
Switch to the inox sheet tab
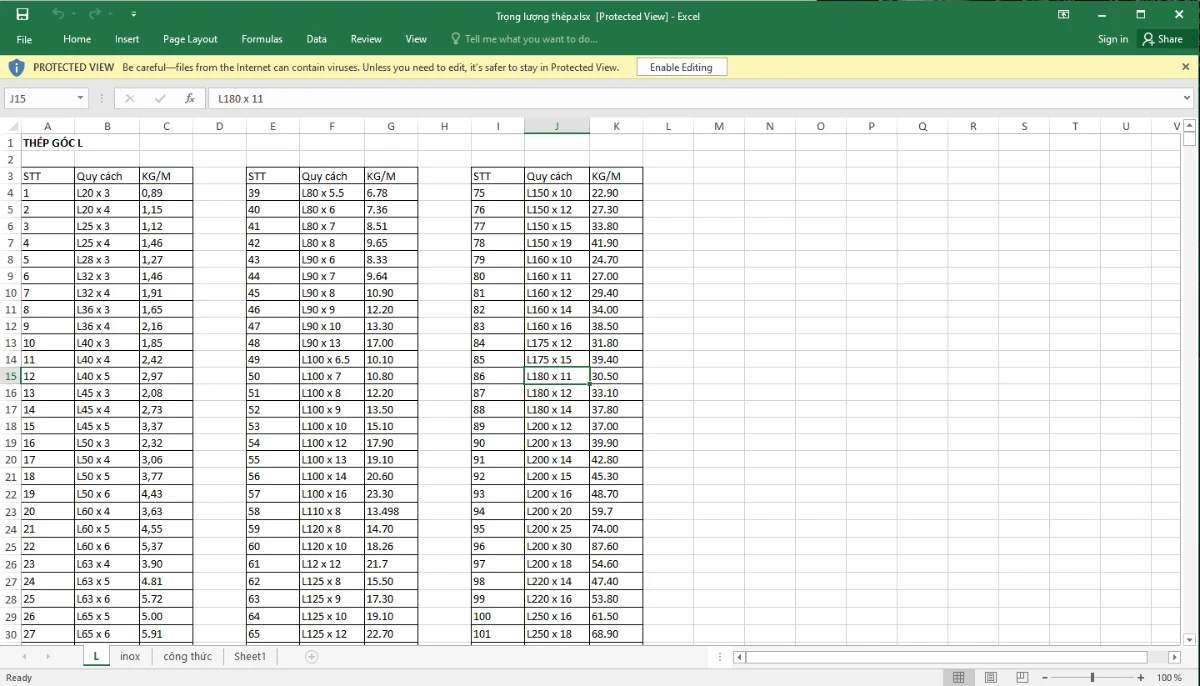tap(130, 656)
